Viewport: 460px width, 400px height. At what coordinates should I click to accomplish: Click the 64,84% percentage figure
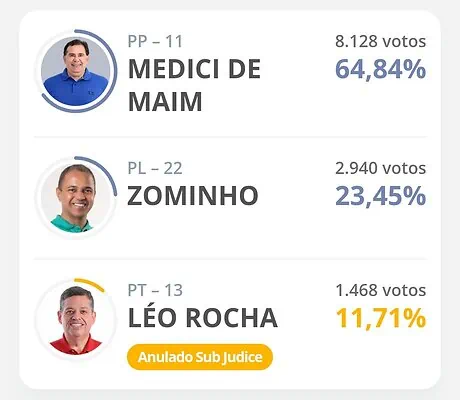[x=380, y=69]
